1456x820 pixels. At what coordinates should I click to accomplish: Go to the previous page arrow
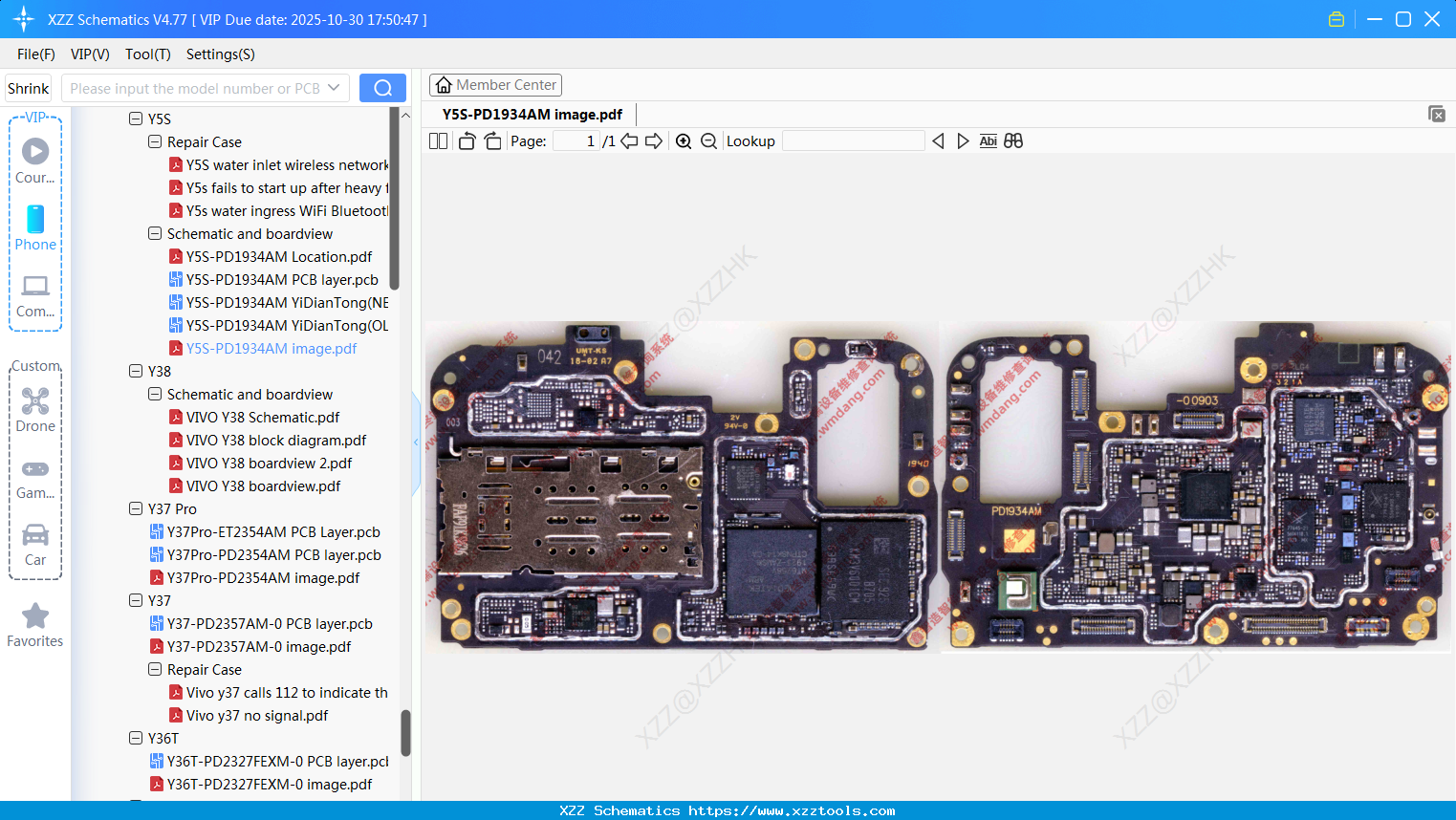pyautogui.click(x=629, y=141)
